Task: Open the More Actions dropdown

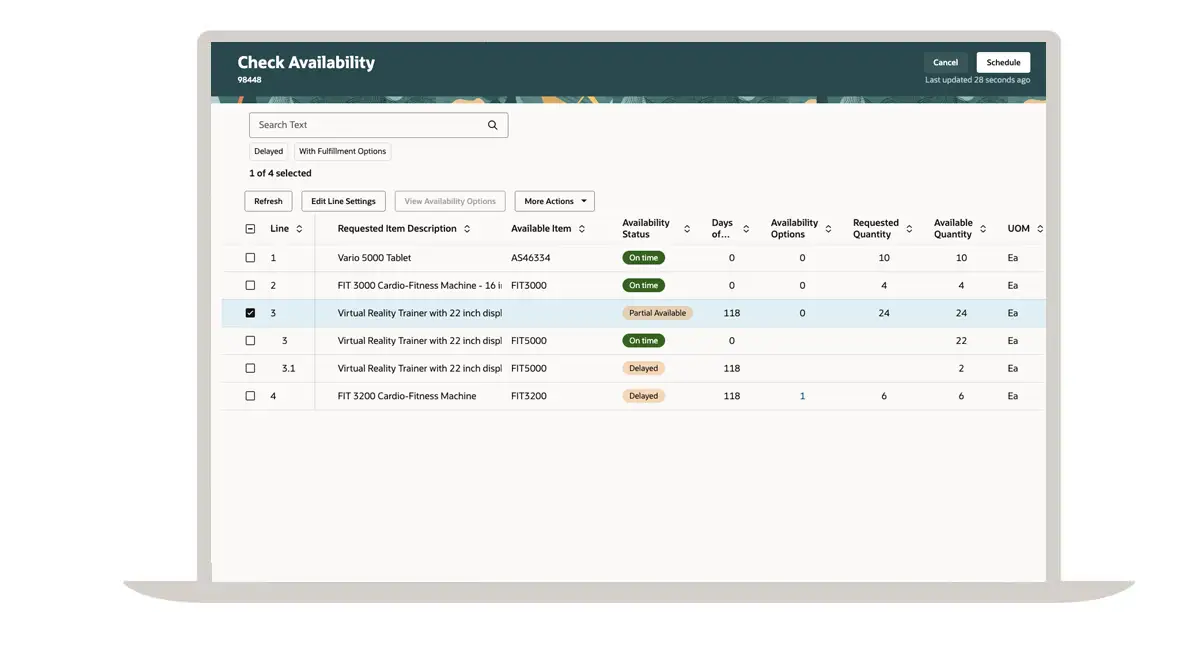Action: click(554, 201)
